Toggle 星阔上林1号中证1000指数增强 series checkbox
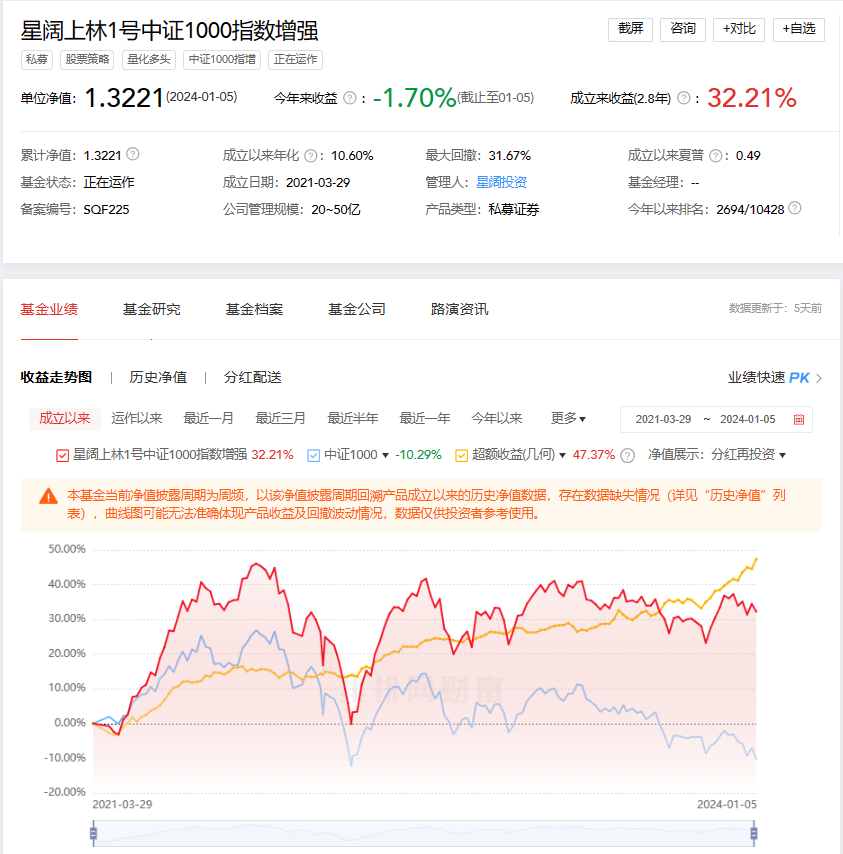 coord(63,455)
